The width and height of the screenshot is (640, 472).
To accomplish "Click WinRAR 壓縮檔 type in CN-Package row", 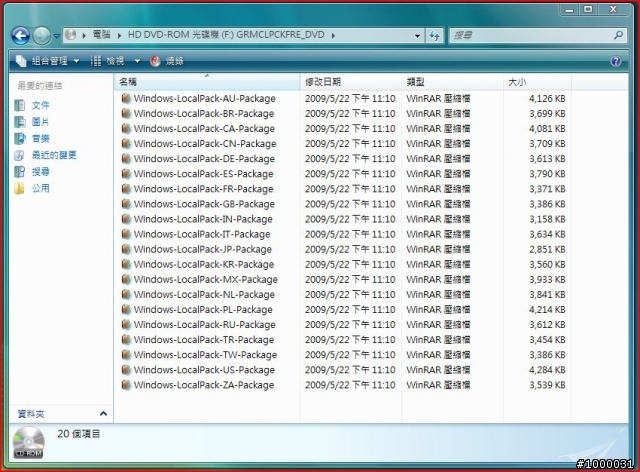I will (x=438, y=144).
